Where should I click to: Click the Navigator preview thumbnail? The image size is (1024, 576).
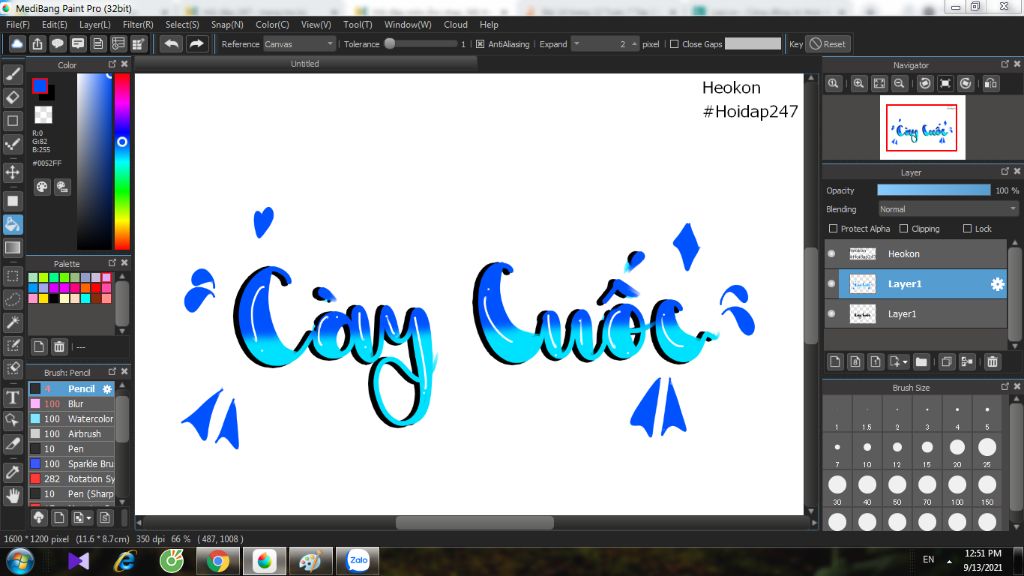click(x=921, y=127)
